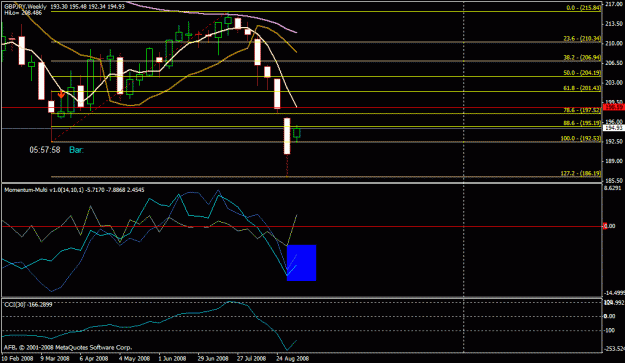Click the -253.52 CCI scale minimum value

click(x=614, y=349)
